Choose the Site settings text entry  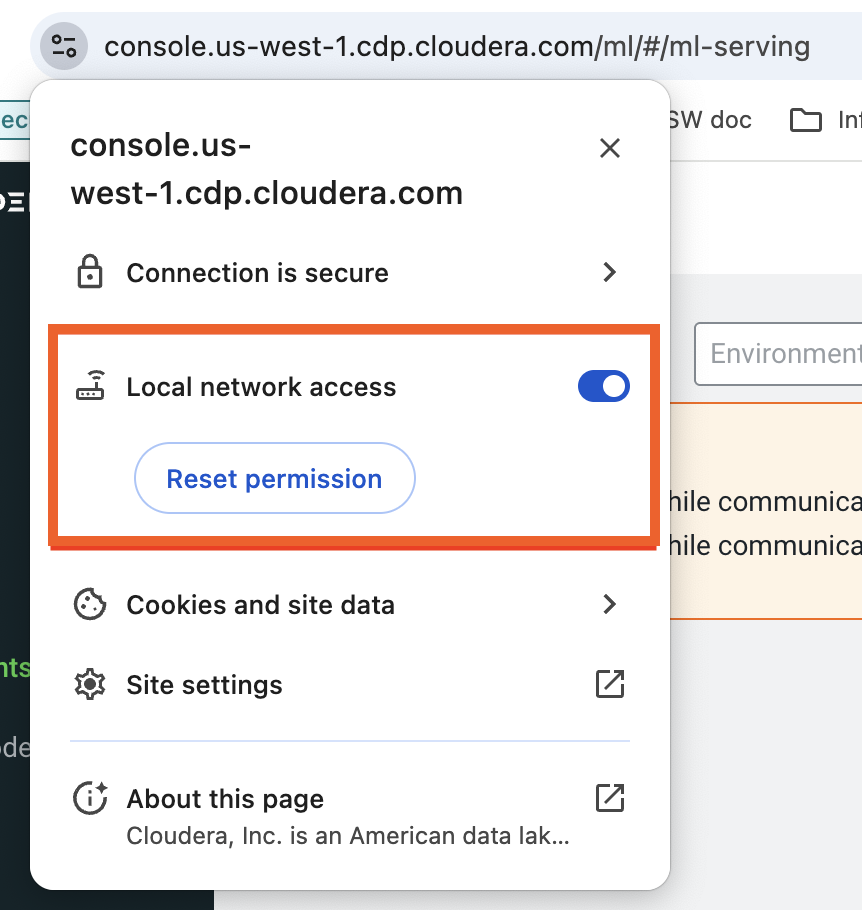[204, 685]
